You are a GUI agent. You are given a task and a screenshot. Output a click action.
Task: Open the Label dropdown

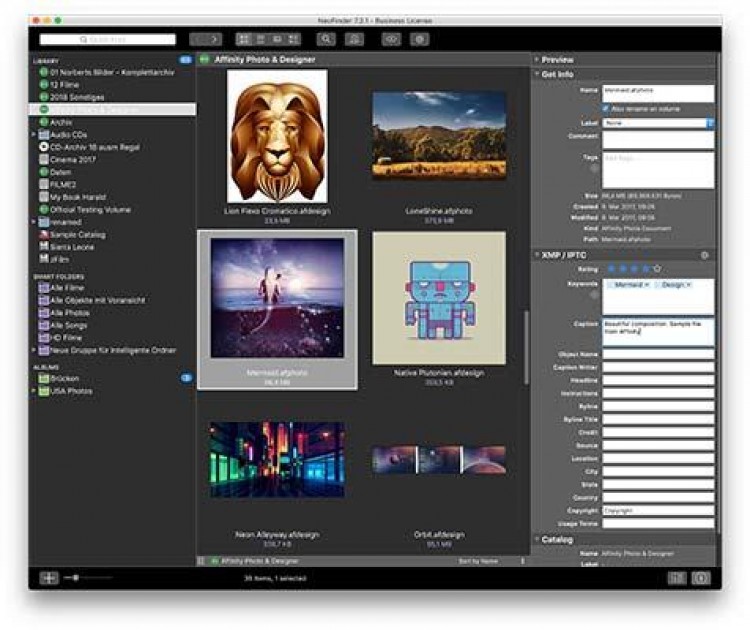[658, 123]
